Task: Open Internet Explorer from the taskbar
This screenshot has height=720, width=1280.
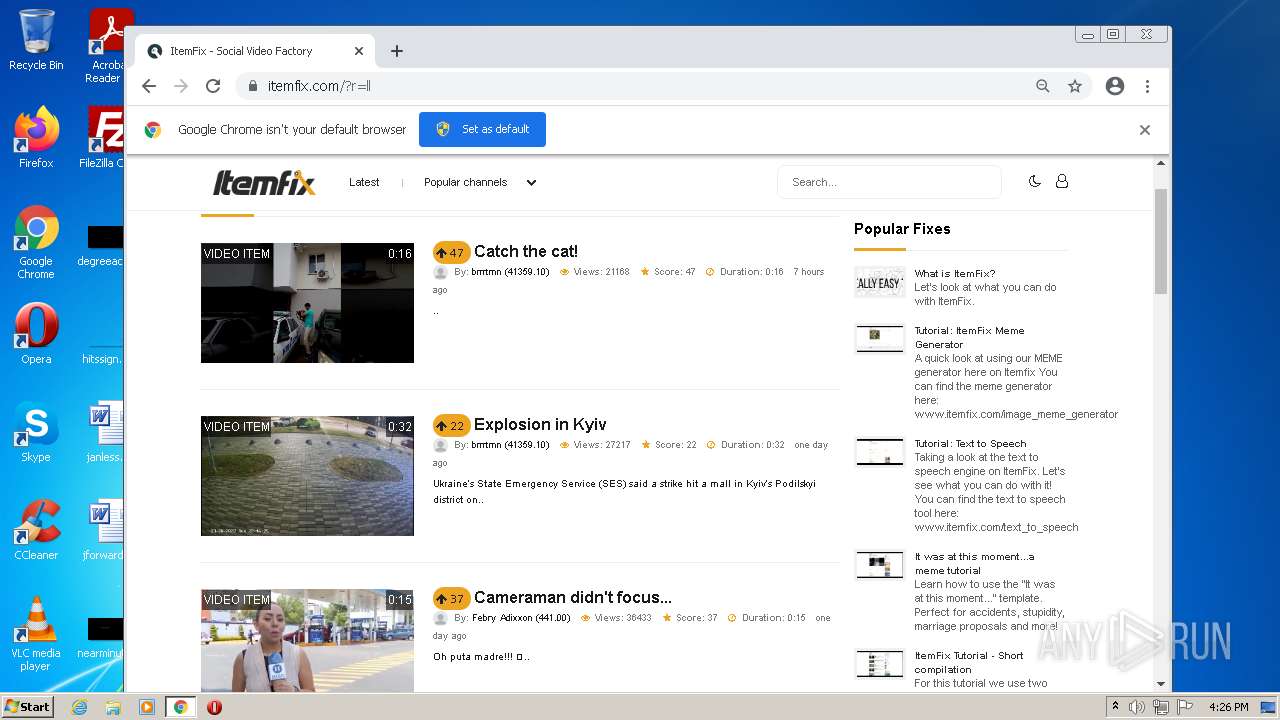Action: point(79,707)
